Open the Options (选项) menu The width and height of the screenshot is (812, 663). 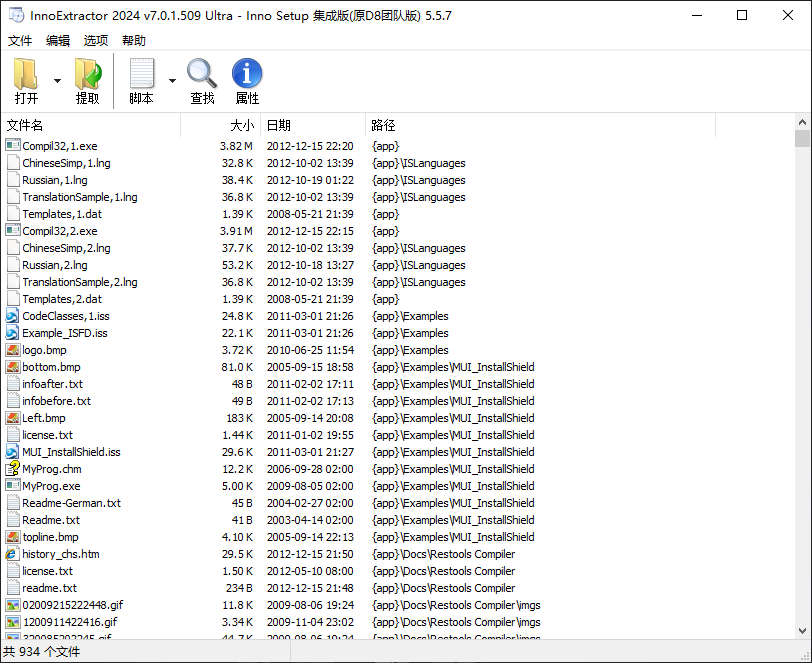point(96,41)
